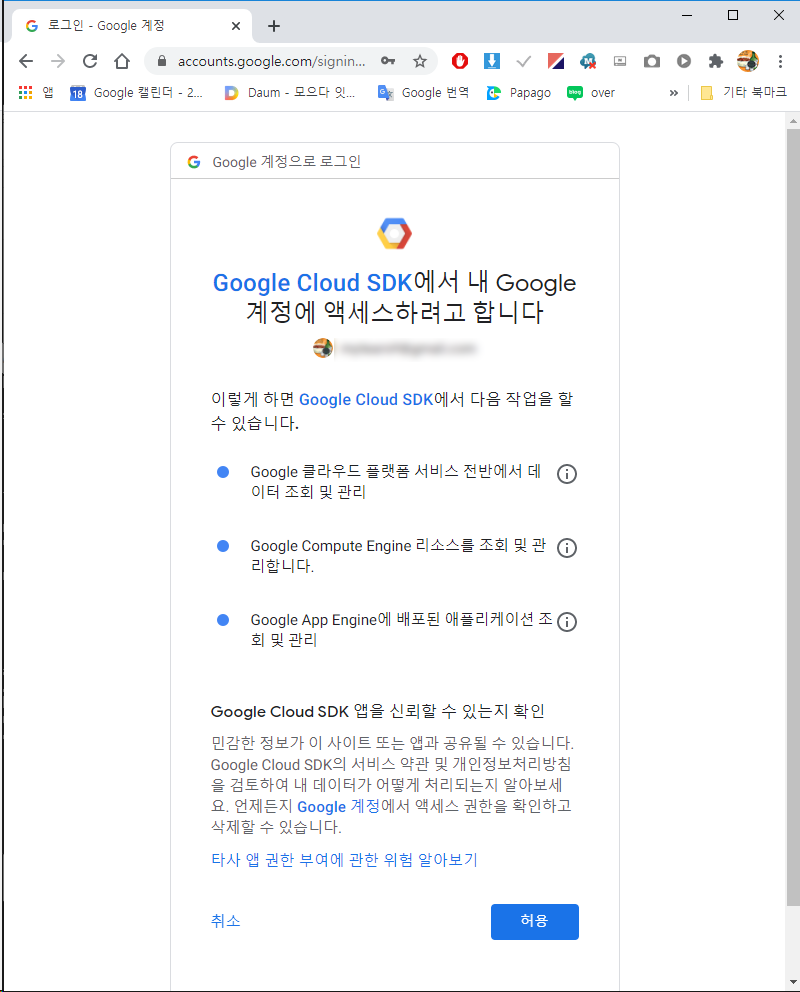Click the 허용 button

(534, 921)
